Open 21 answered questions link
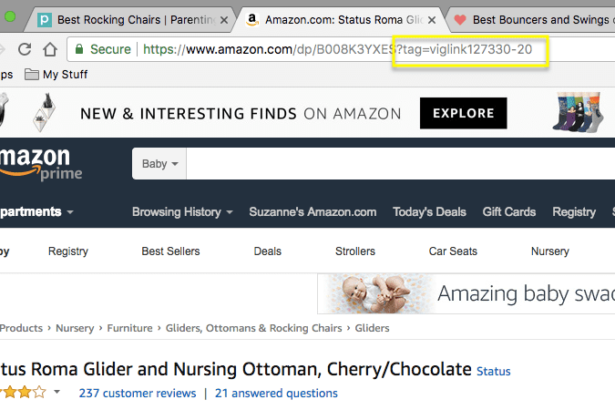 click(x=276, y=393)
